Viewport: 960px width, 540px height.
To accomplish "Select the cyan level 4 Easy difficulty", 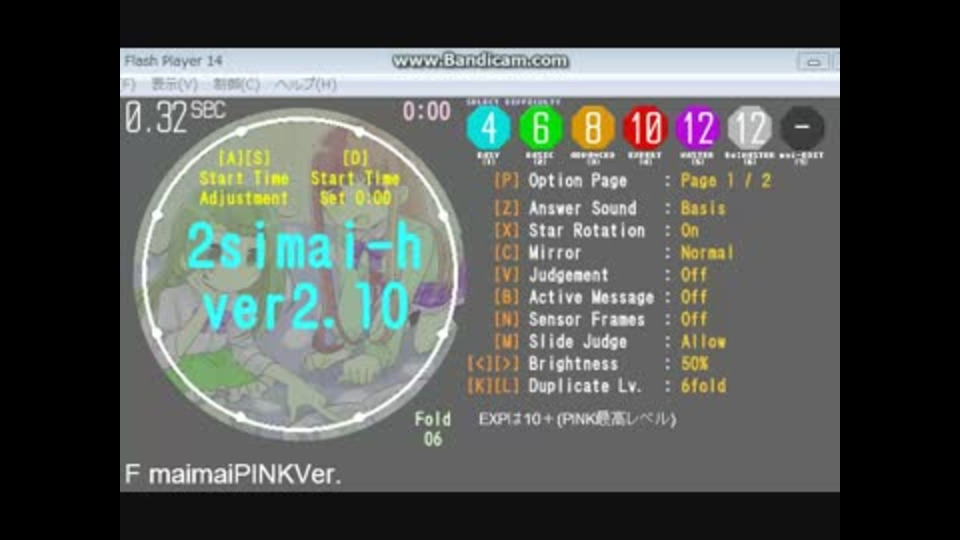I will coord(488,128).
